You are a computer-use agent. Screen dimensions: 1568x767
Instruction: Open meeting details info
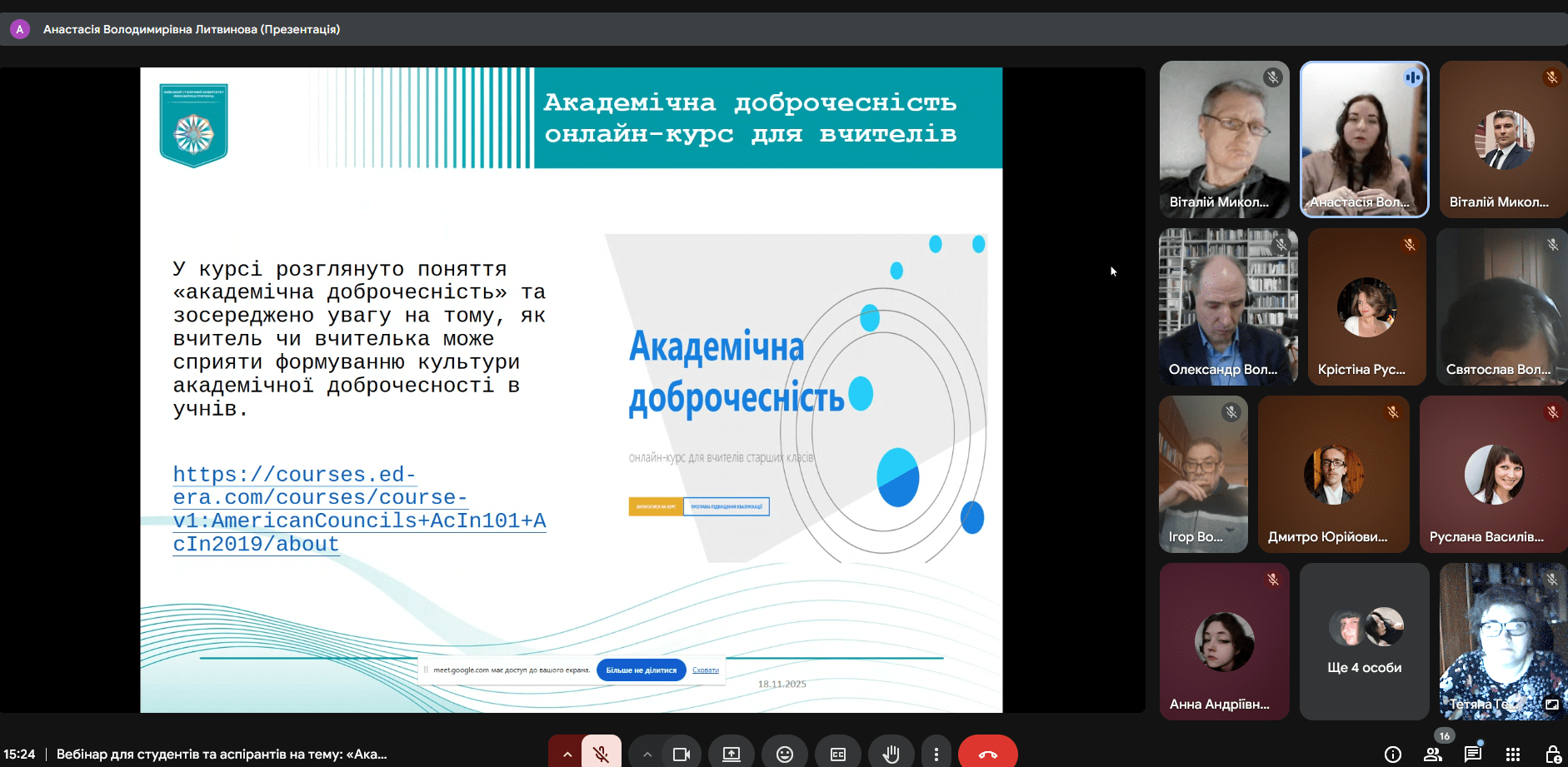coord(1392,754)
